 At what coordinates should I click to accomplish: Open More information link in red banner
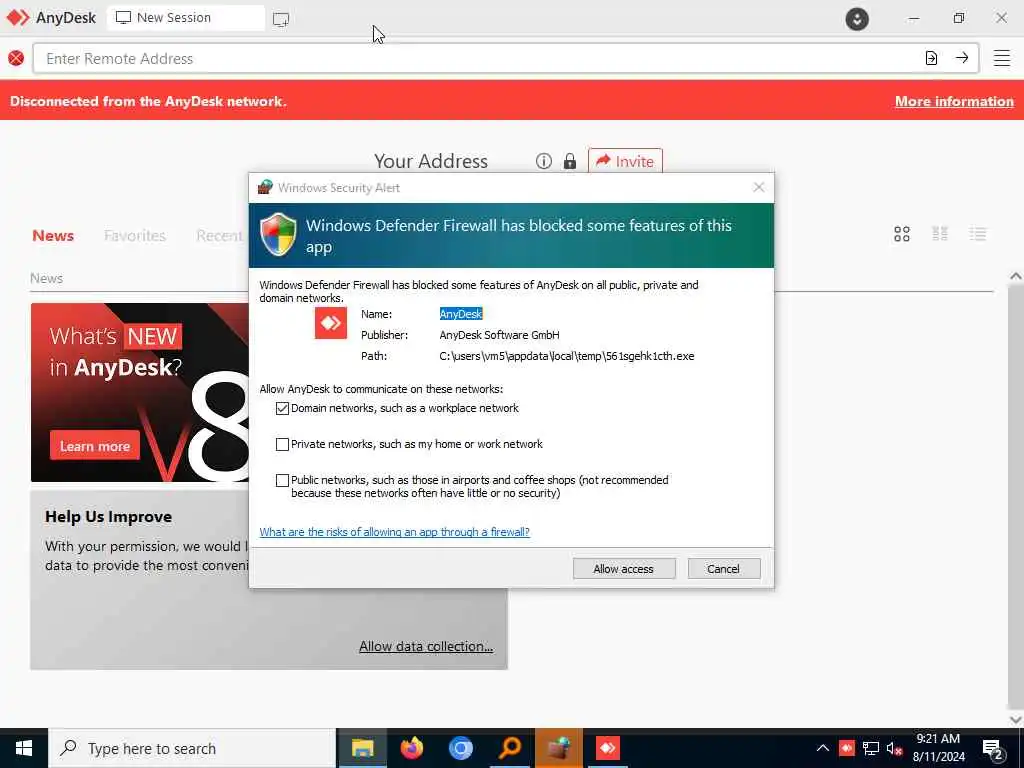click(954, 101)
